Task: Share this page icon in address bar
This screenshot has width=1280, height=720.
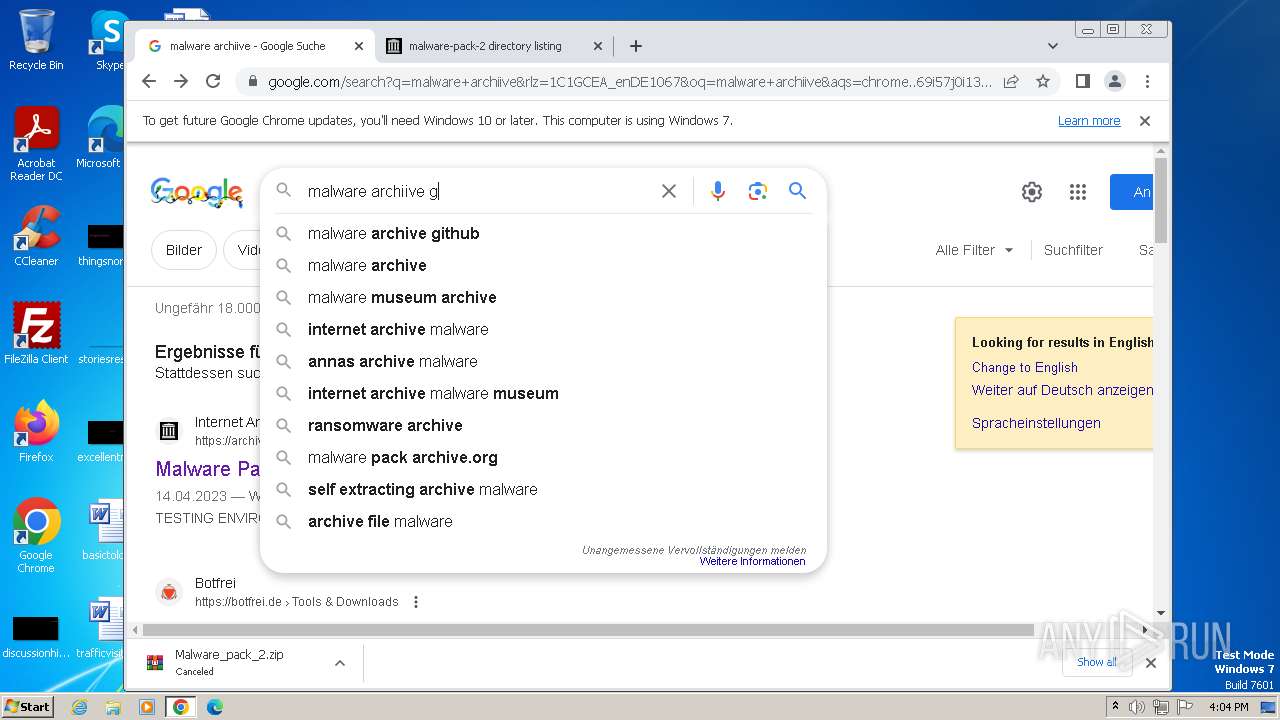Action: click(x=1011, y=81)
